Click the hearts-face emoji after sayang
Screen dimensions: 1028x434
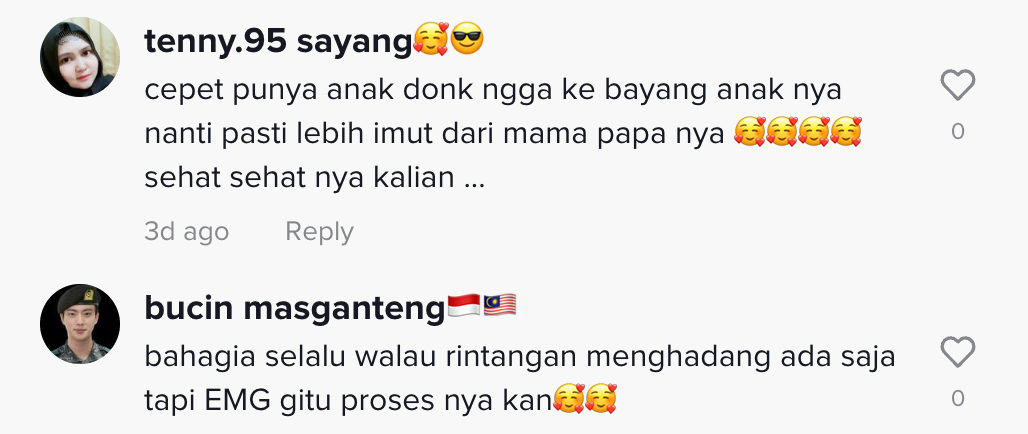(x=431, y=39)
